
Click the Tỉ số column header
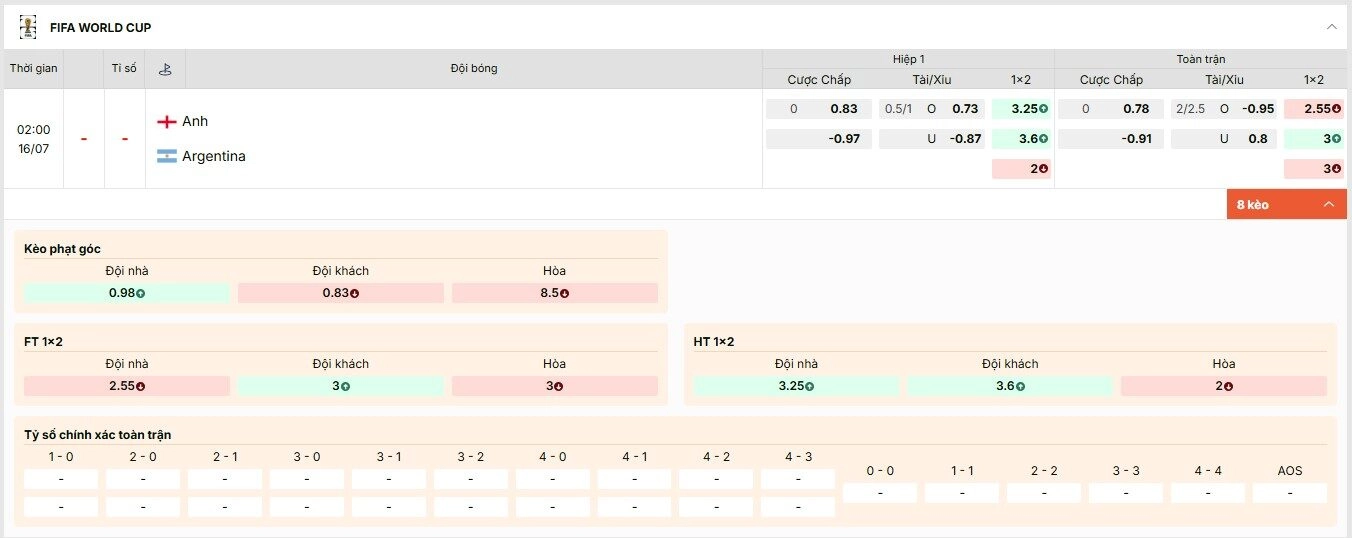click(124, 69)
